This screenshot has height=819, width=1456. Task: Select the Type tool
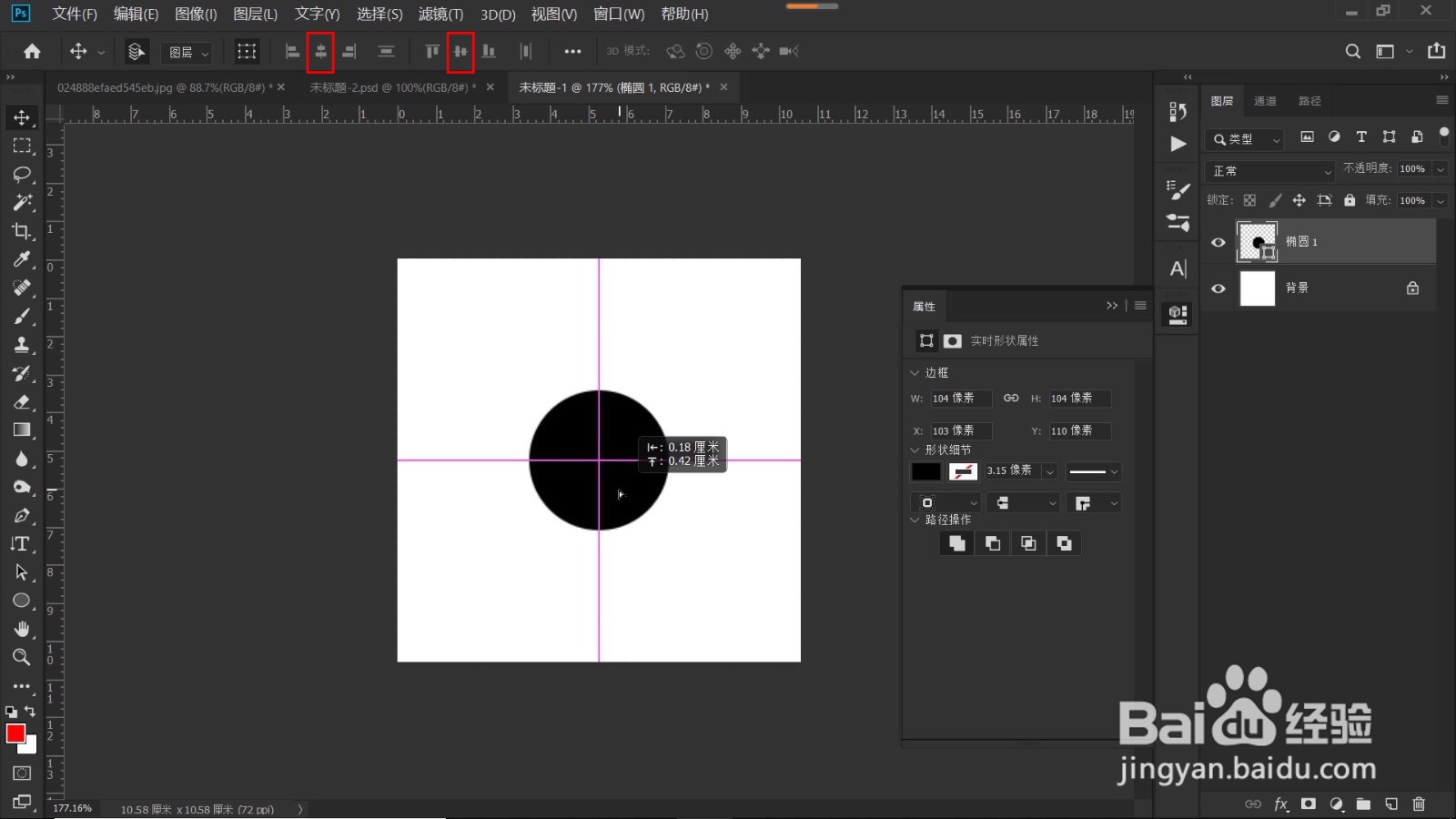(x=22, y=543)
